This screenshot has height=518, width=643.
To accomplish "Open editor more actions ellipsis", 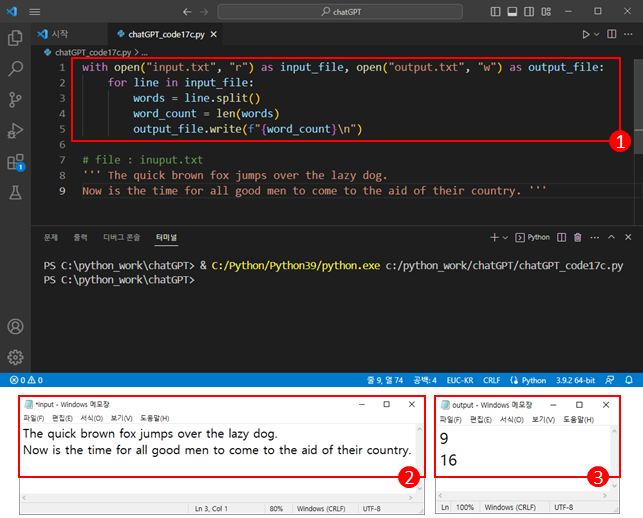I will coord(628,34).
